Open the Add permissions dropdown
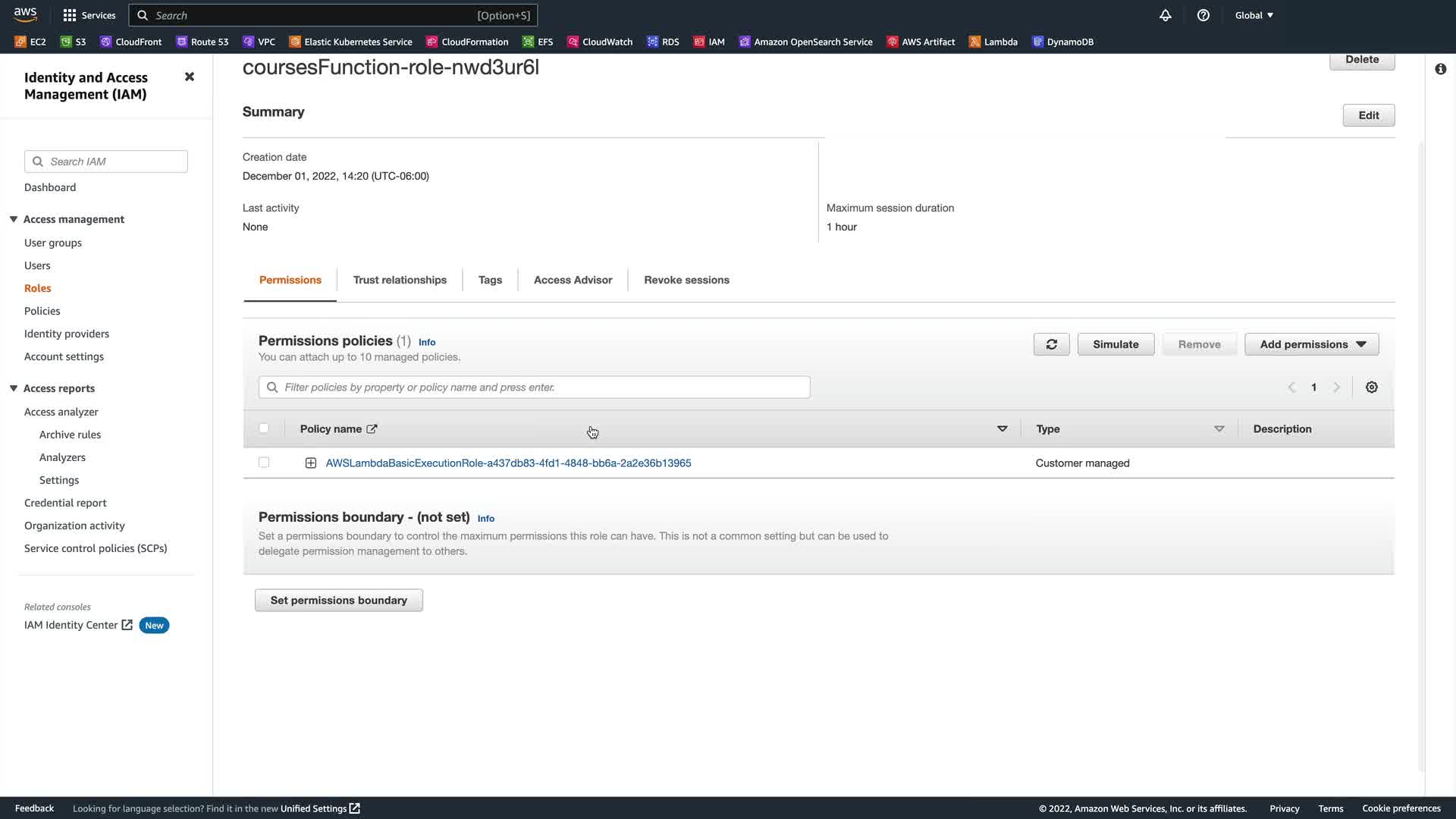The width and height of the screenshot is (1456, 819). point(1311,344)
